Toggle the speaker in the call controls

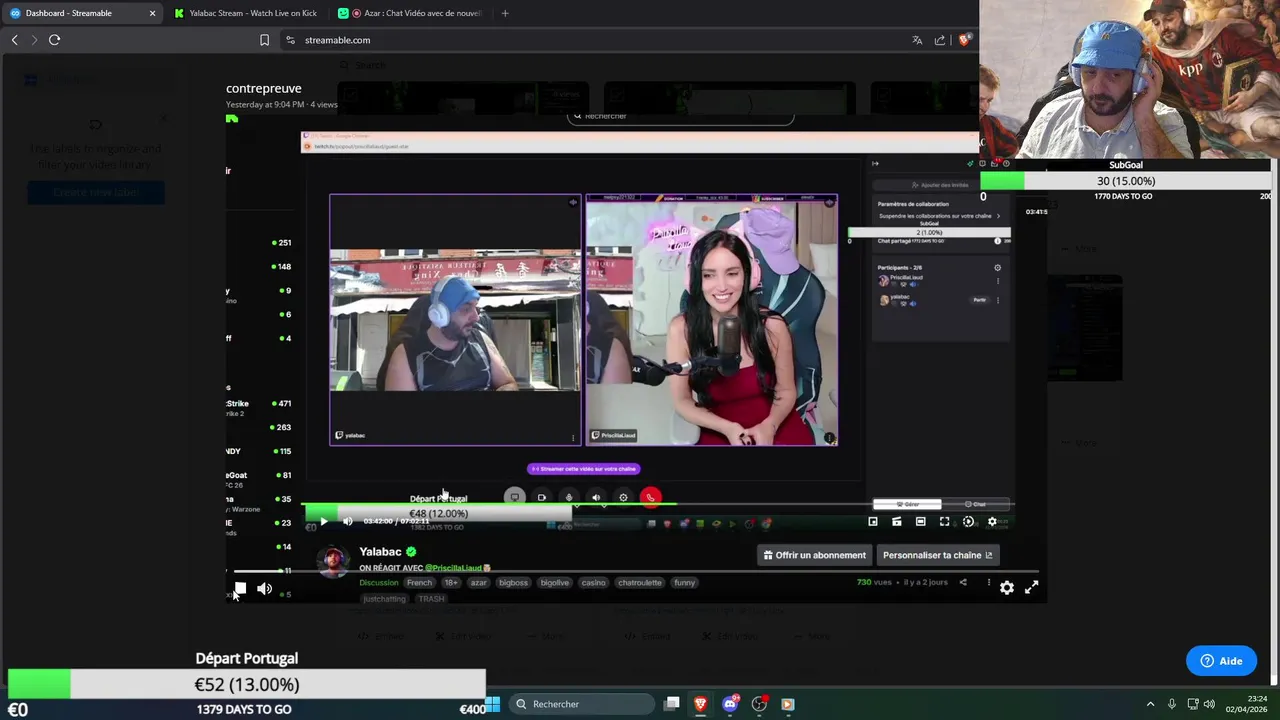click(596, 497)
